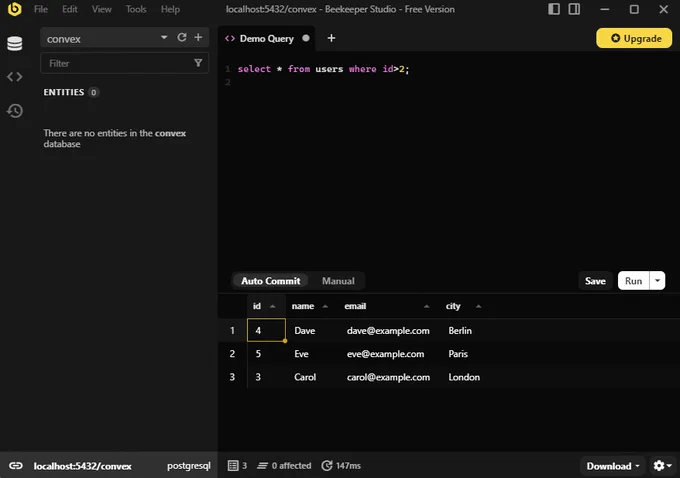Click the connection link icon in status bar

16,466
